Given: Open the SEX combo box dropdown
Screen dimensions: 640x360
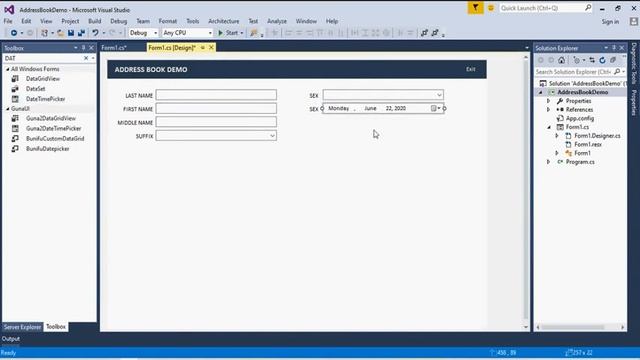Looking at the screenshot, I should (439, 95).
